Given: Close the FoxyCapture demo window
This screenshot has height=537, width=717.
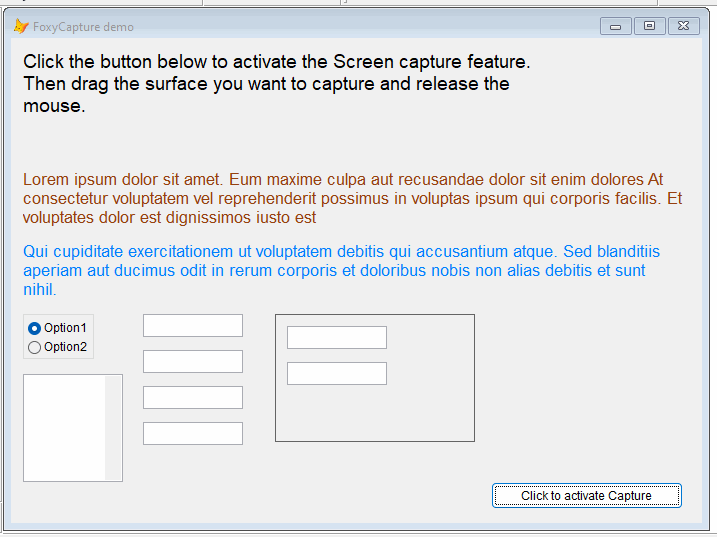Looking at the screenshot, I should 684,27.
